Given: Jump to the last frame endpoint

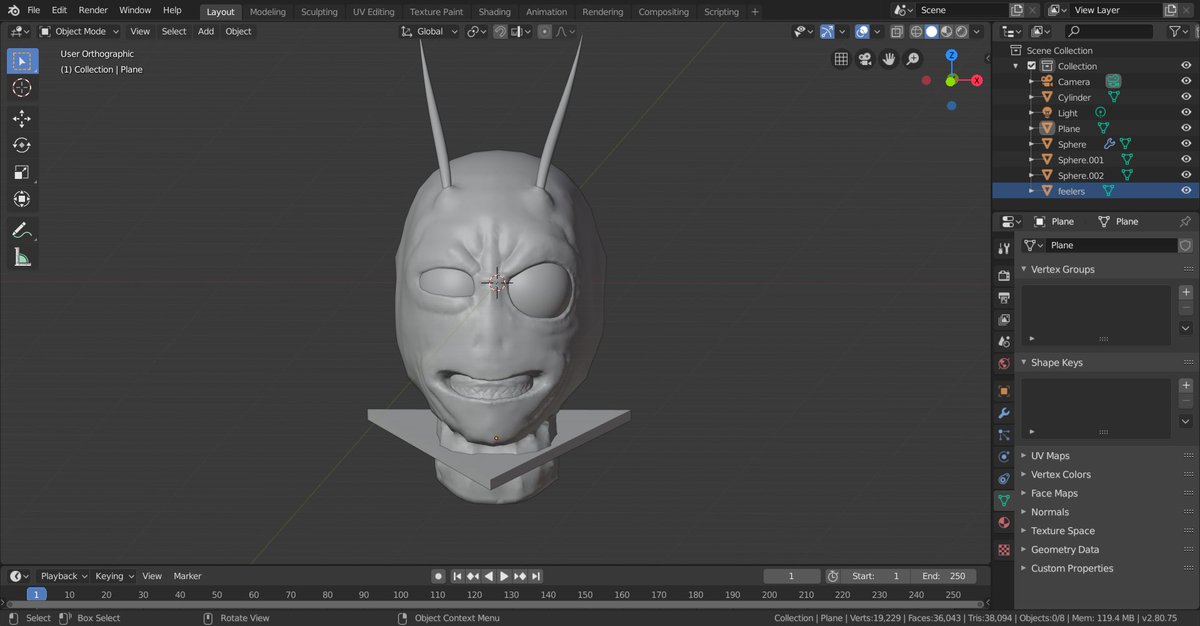Looking at the screenshot, I should pos(536,576).
